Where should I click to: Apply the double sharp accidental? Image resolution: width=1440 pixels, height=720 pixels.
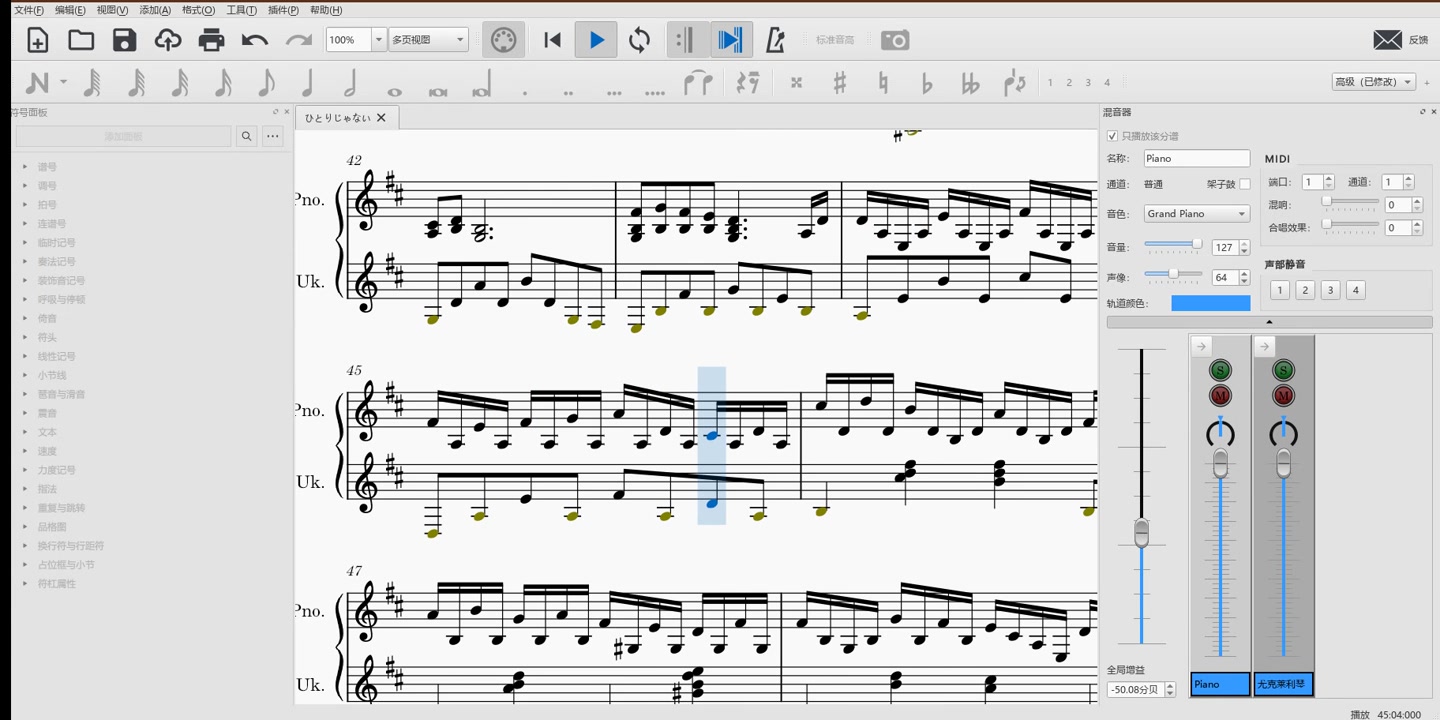[x=796, y=83]
